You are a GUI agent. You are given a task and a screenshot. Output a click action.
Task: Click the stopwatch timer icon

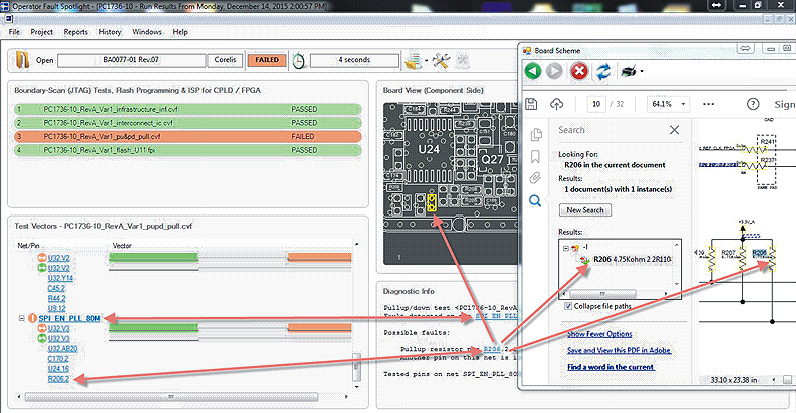pos(299,60)
